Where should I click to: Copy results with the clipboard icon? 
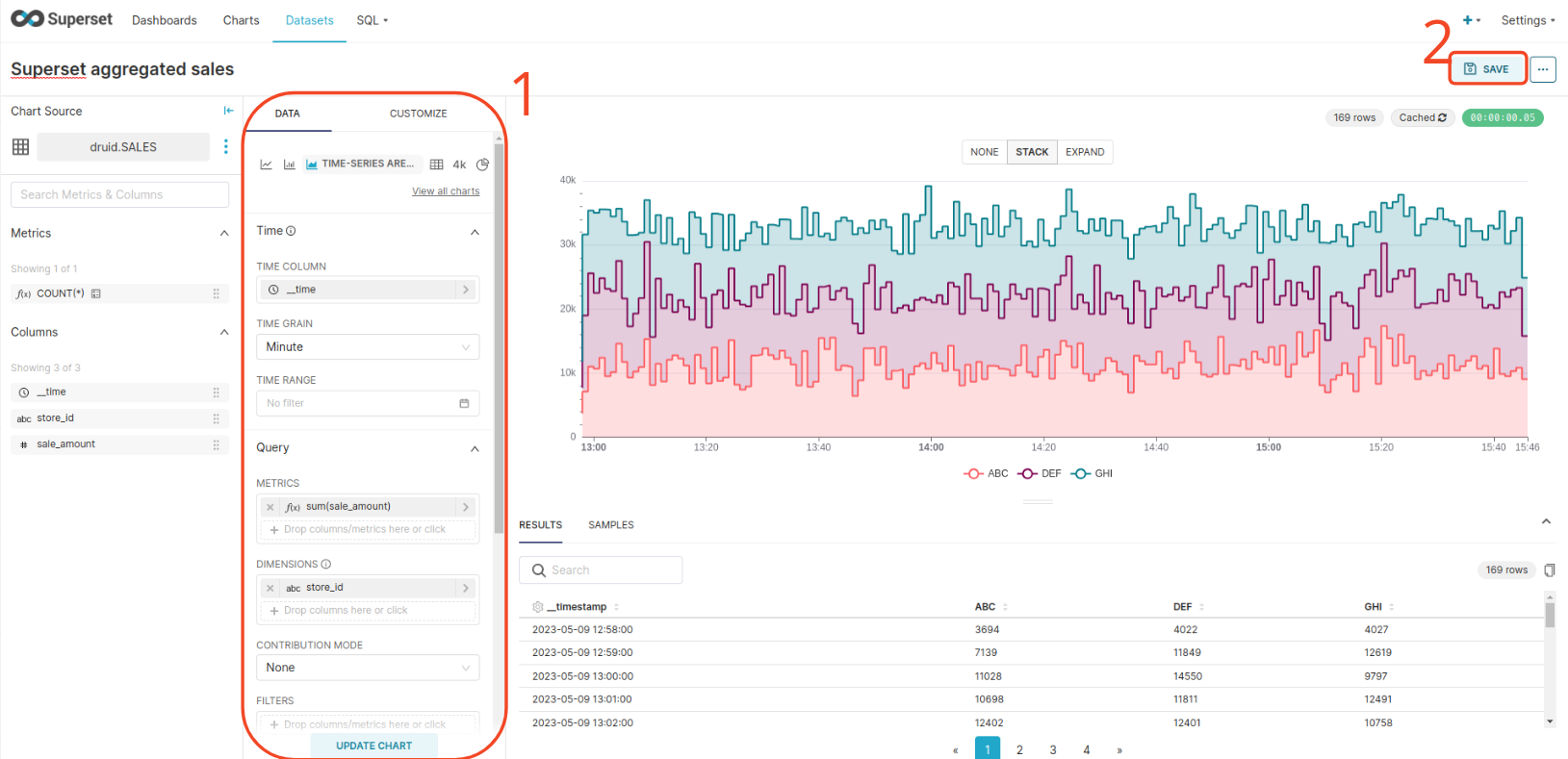(1549, 570)
